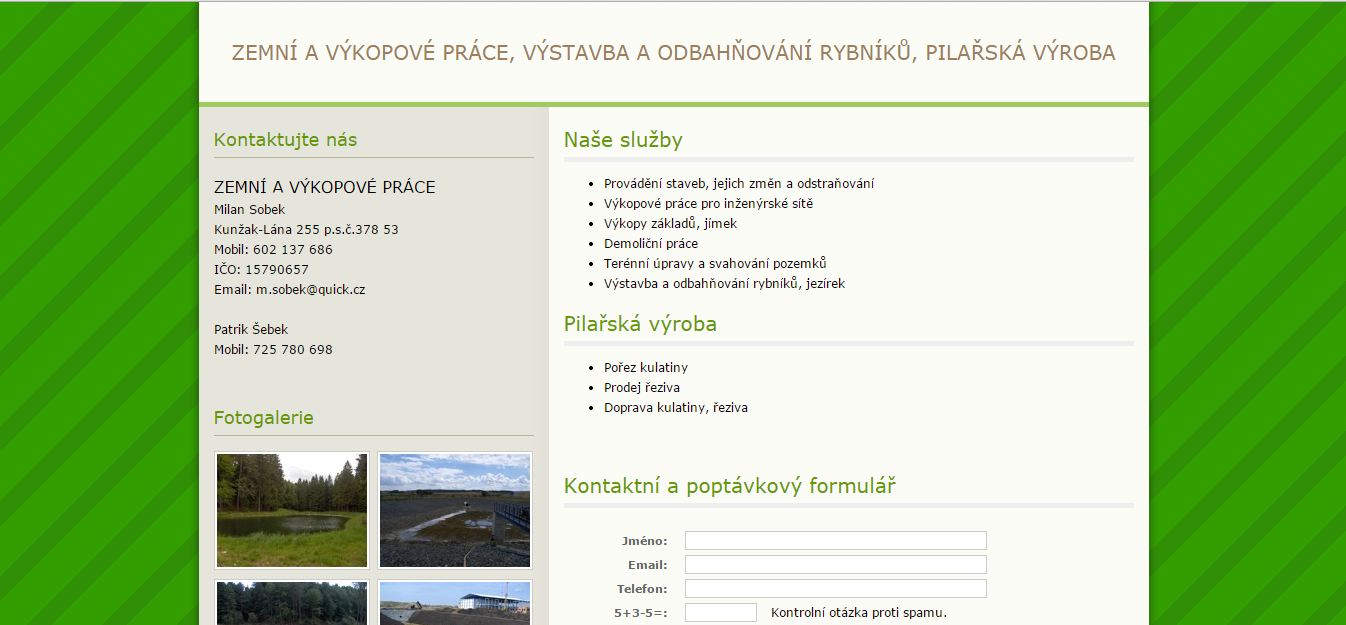Click the email address m.sobek@quick.cz
This screenshot has width=1346, height=625.
(310, 290)
